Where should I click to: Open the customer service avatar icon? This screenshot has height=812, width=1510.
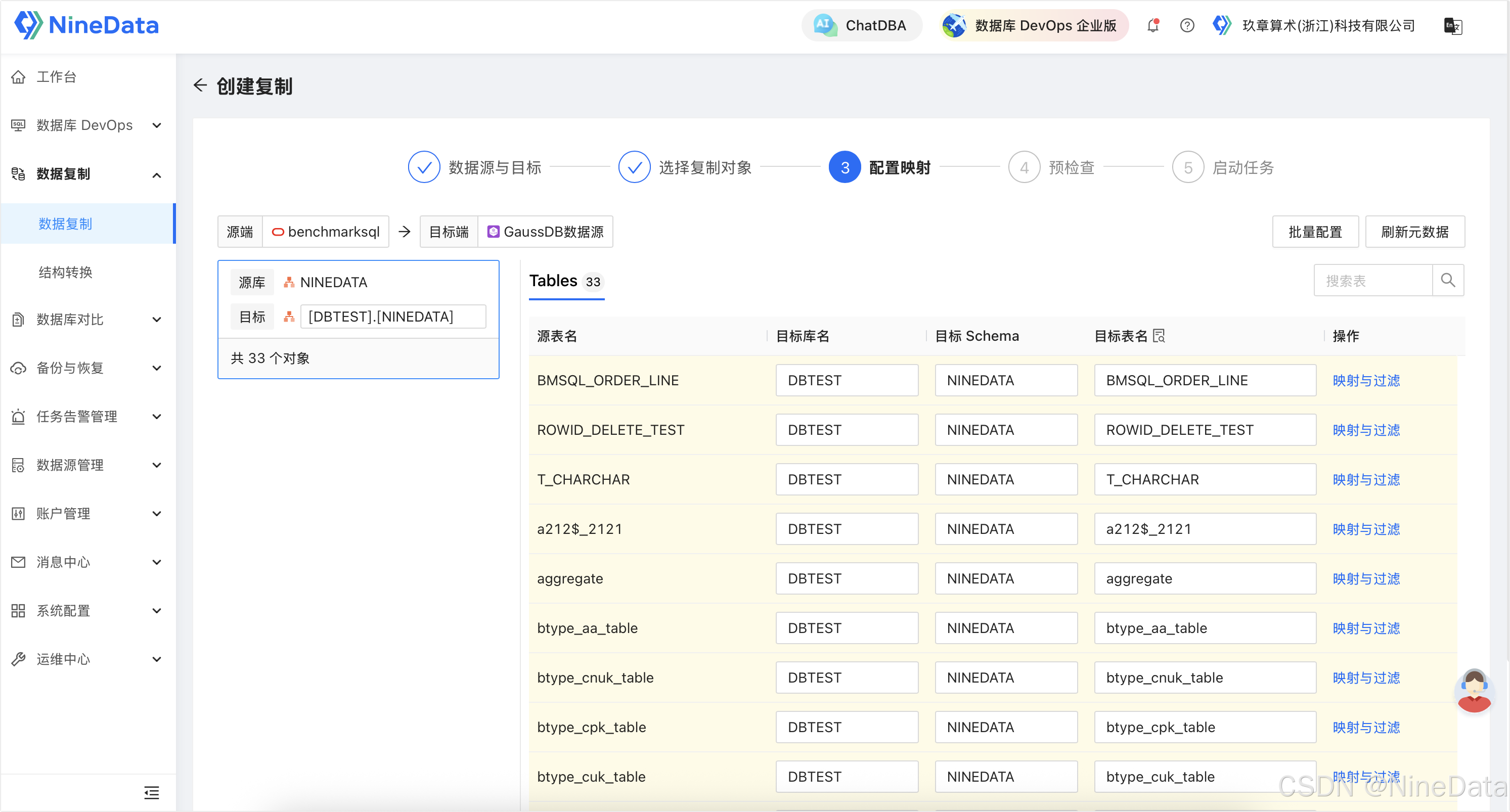(x=1474, y=691)
